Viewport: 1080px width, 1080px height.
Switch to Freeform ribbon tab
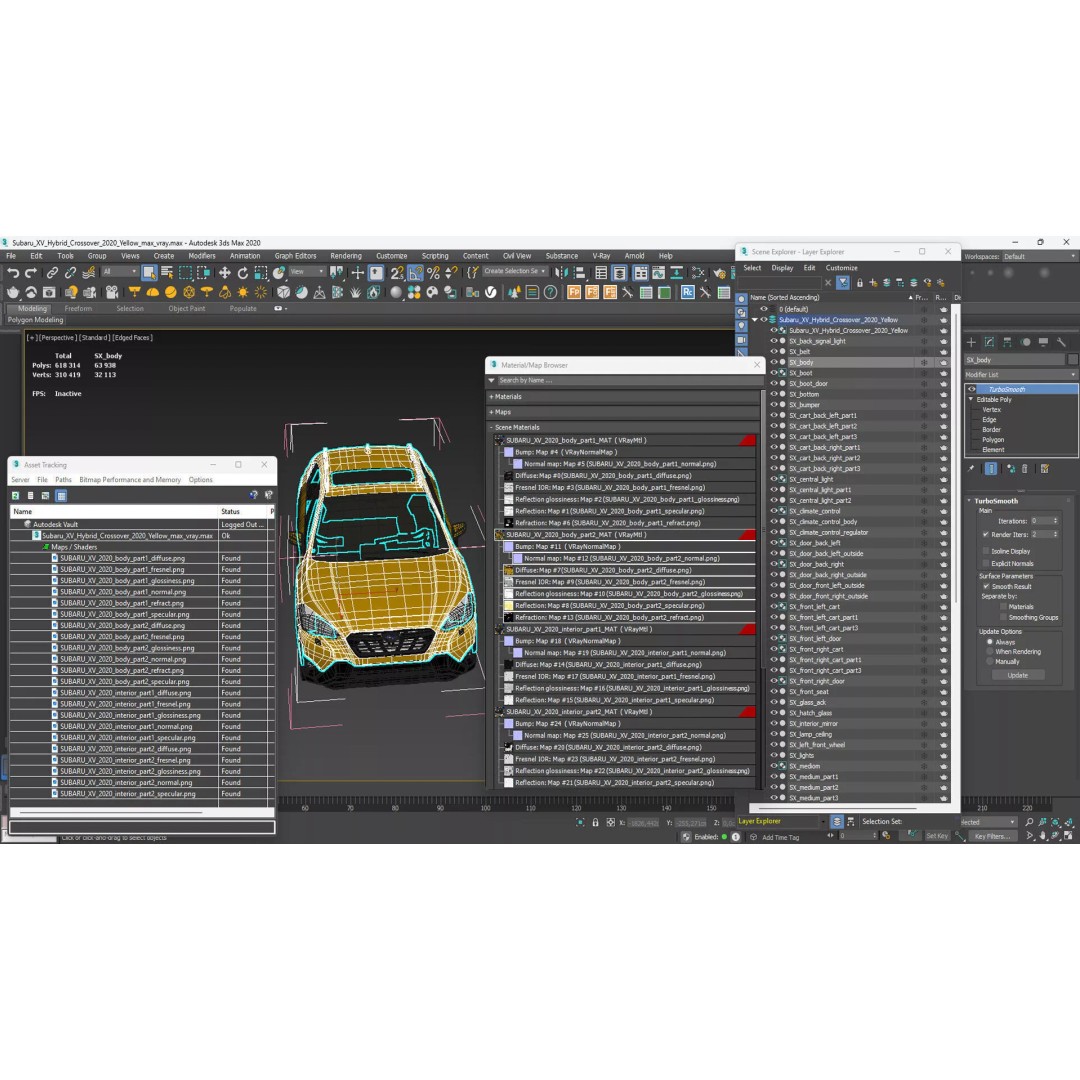[78, 309]
